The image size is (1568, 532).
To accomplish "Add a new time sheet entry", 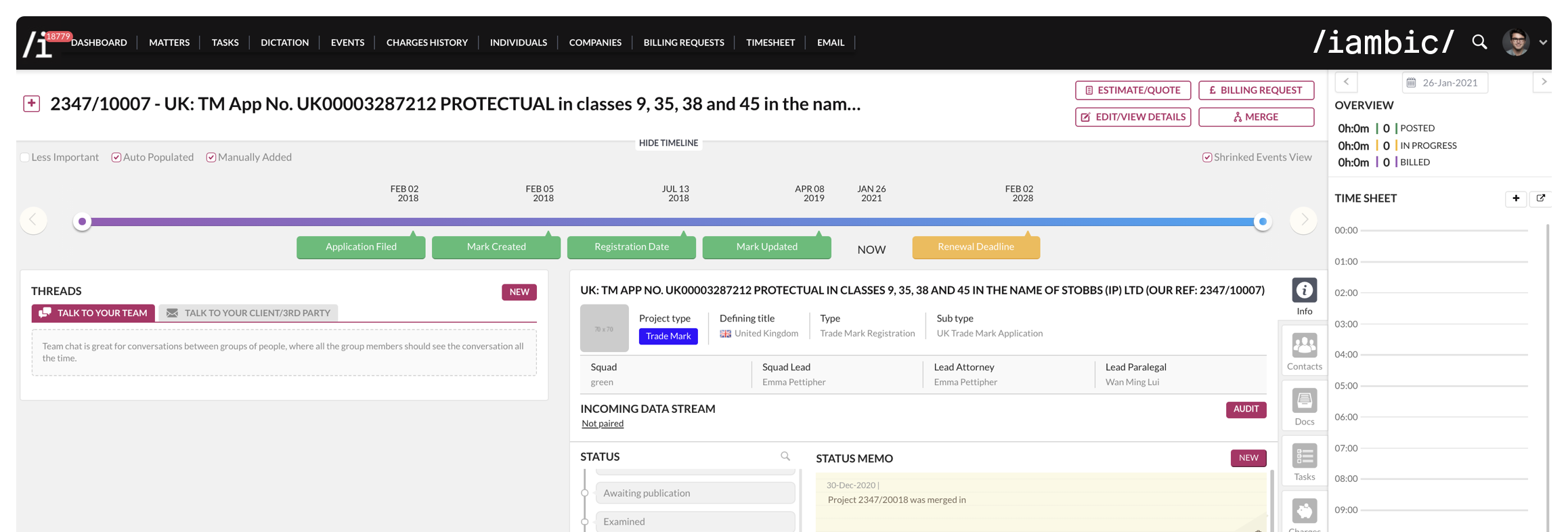I will (1516, 198).
